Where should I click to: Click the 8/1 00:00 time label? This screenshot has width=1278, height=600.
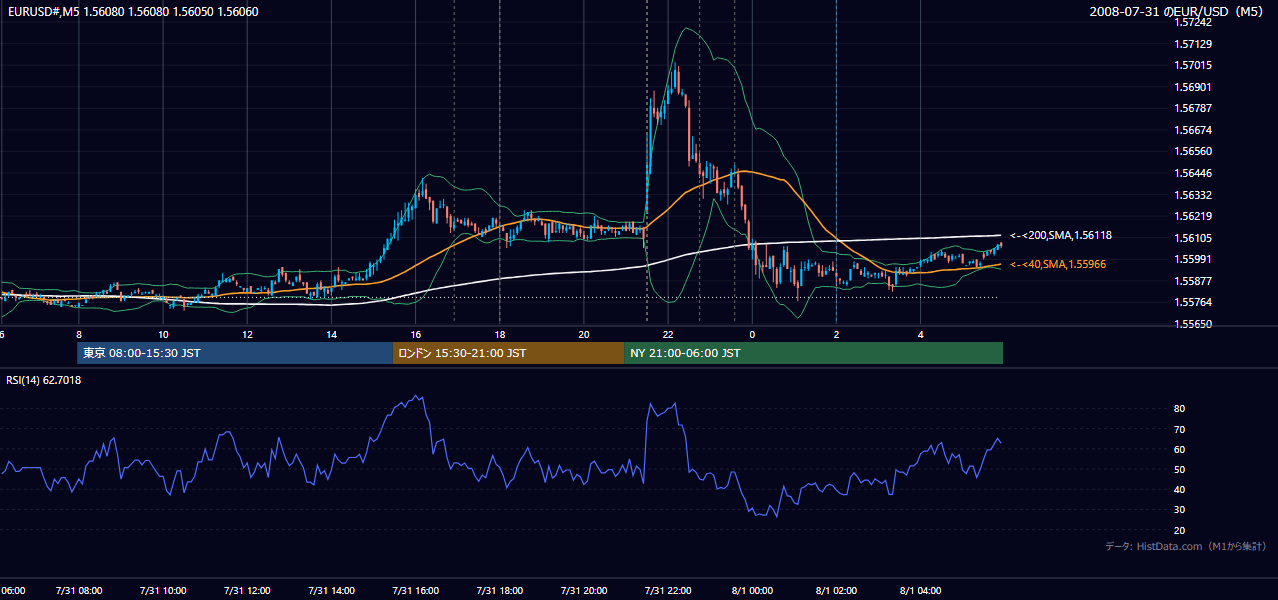752,591
